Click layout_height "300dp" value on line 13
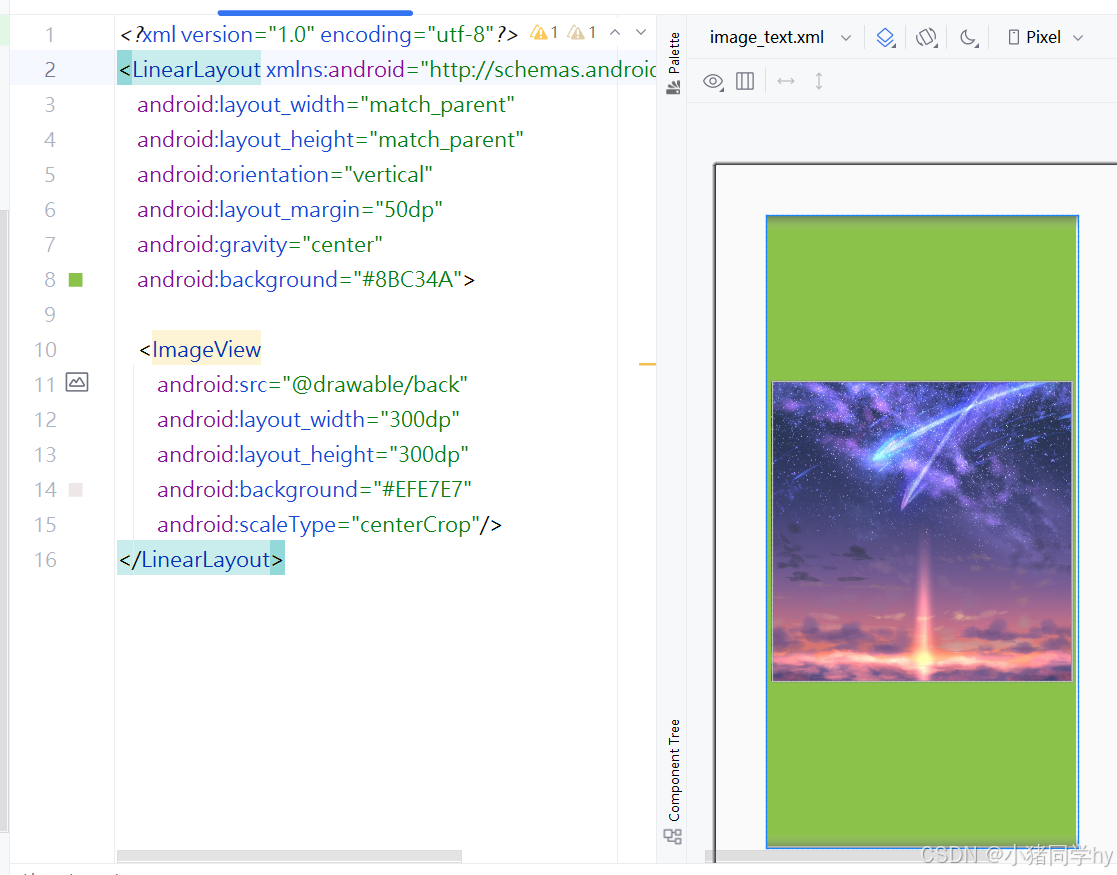The image size is (1117, 875). pos(429,455)
